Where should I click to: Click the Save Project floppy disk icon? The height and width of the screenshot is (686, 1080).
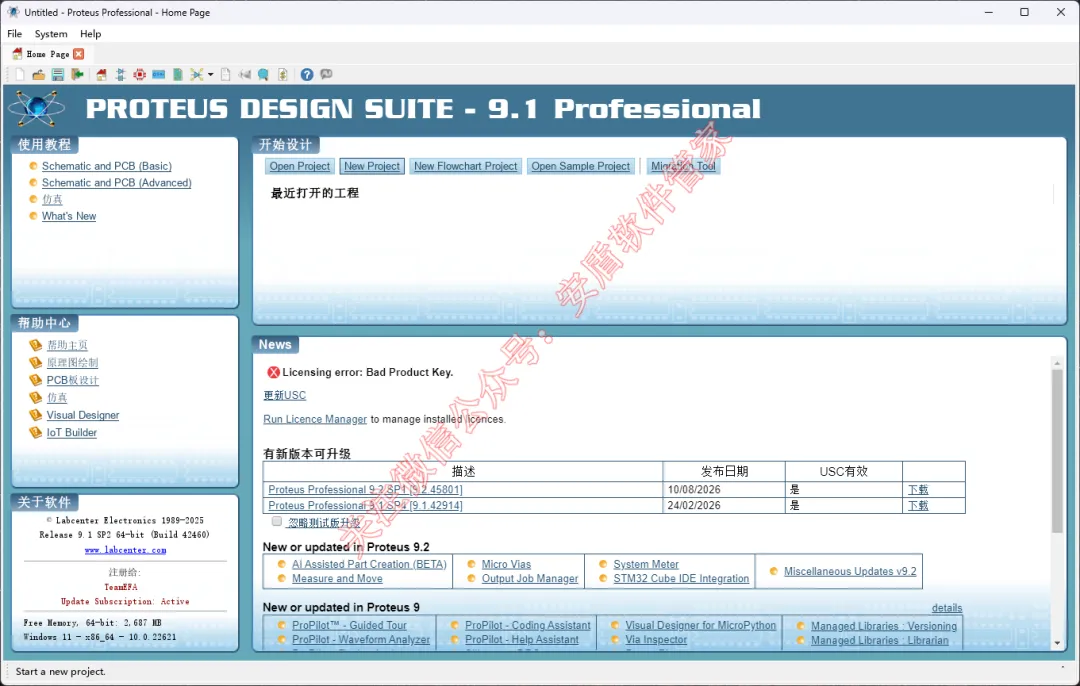tap(58, 74)
